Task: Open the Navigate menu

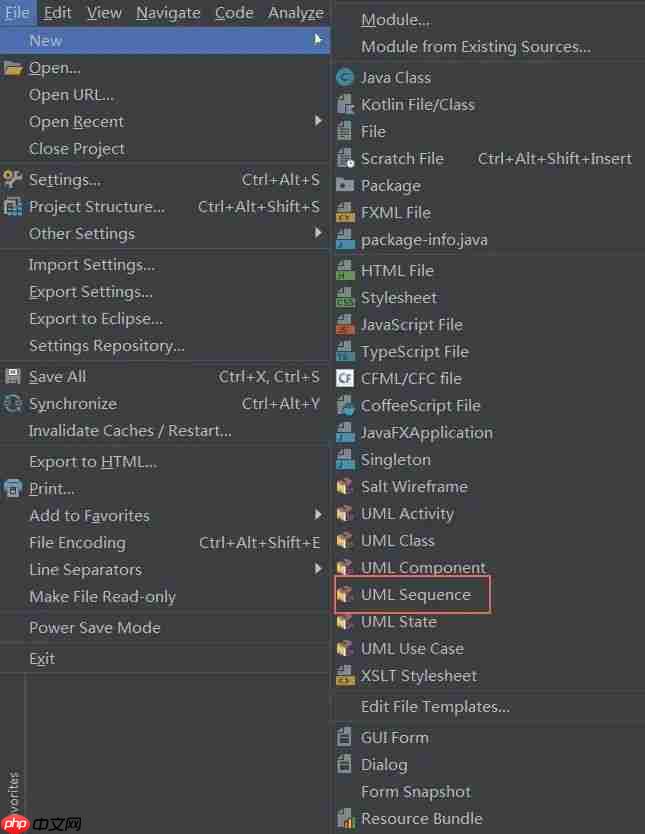Action: tap(168, 13)
